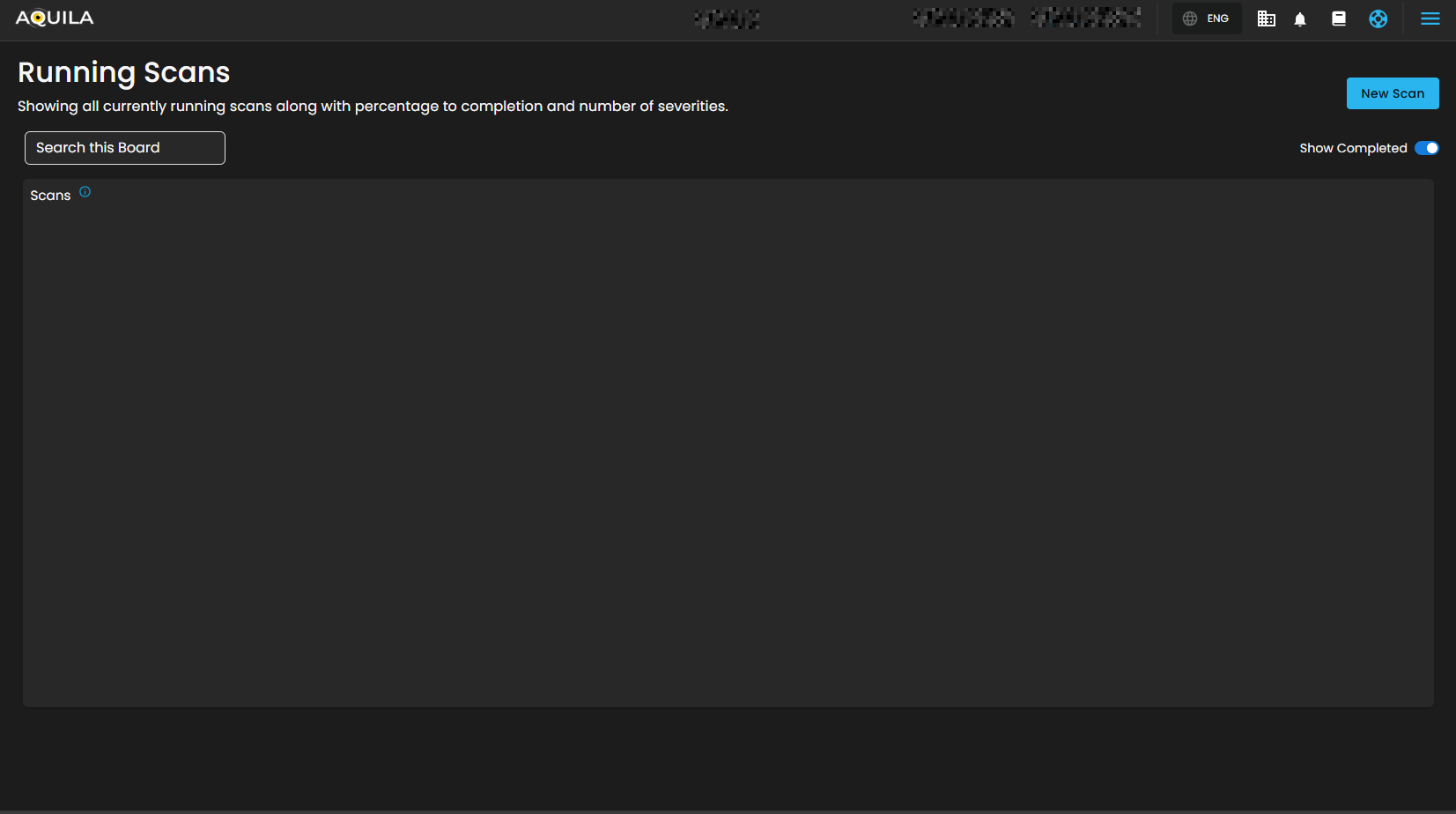
Task: Toggle the Show Completed switch
Action: (x=1426, y=148)
